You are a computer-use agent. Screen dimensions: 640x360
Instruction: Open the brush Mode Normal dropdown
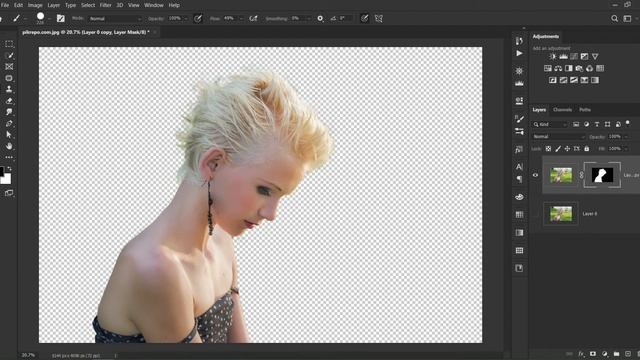coord(115,19)
